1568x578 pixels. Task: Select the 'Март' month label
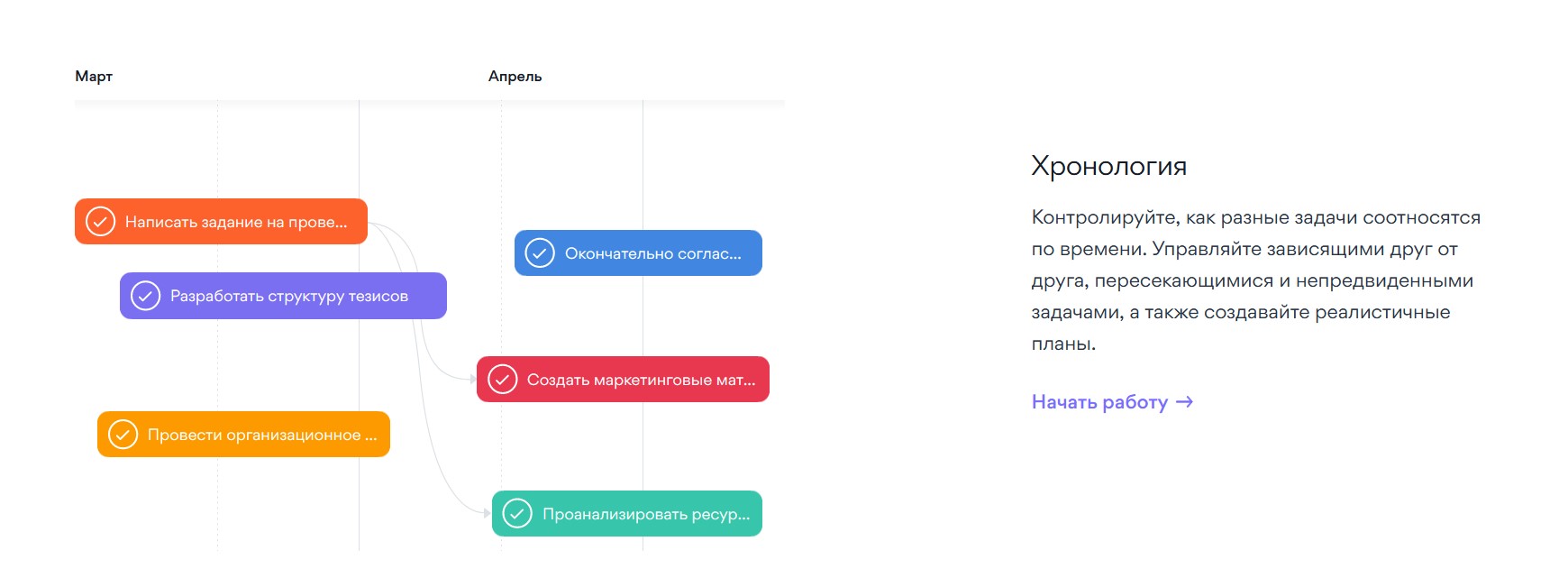[94, 77]
